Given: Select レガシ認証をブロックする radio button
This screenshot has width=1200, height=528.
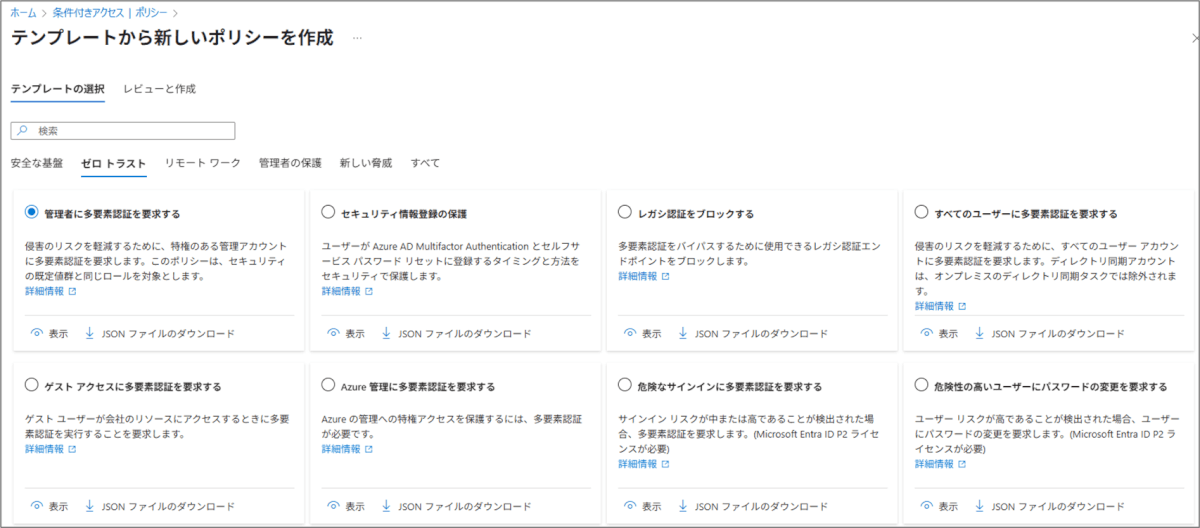Looking at the screenshot, I should 625,212.
